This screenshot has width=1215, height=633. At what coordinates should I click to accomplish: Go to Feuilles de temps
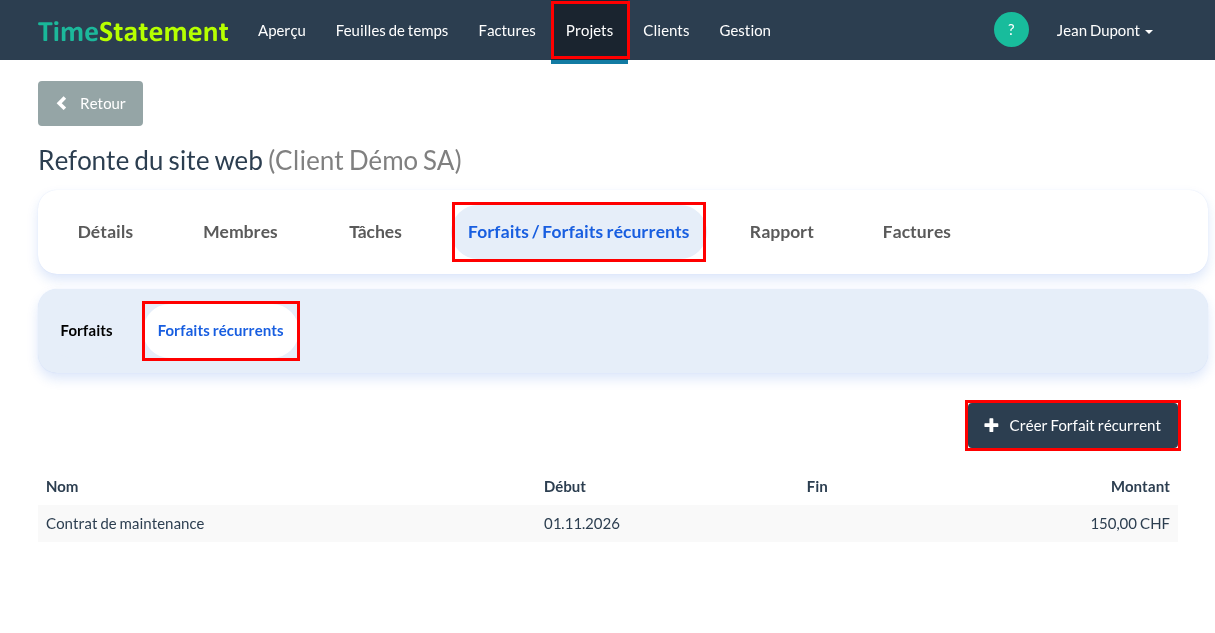[x=392, y=31]
